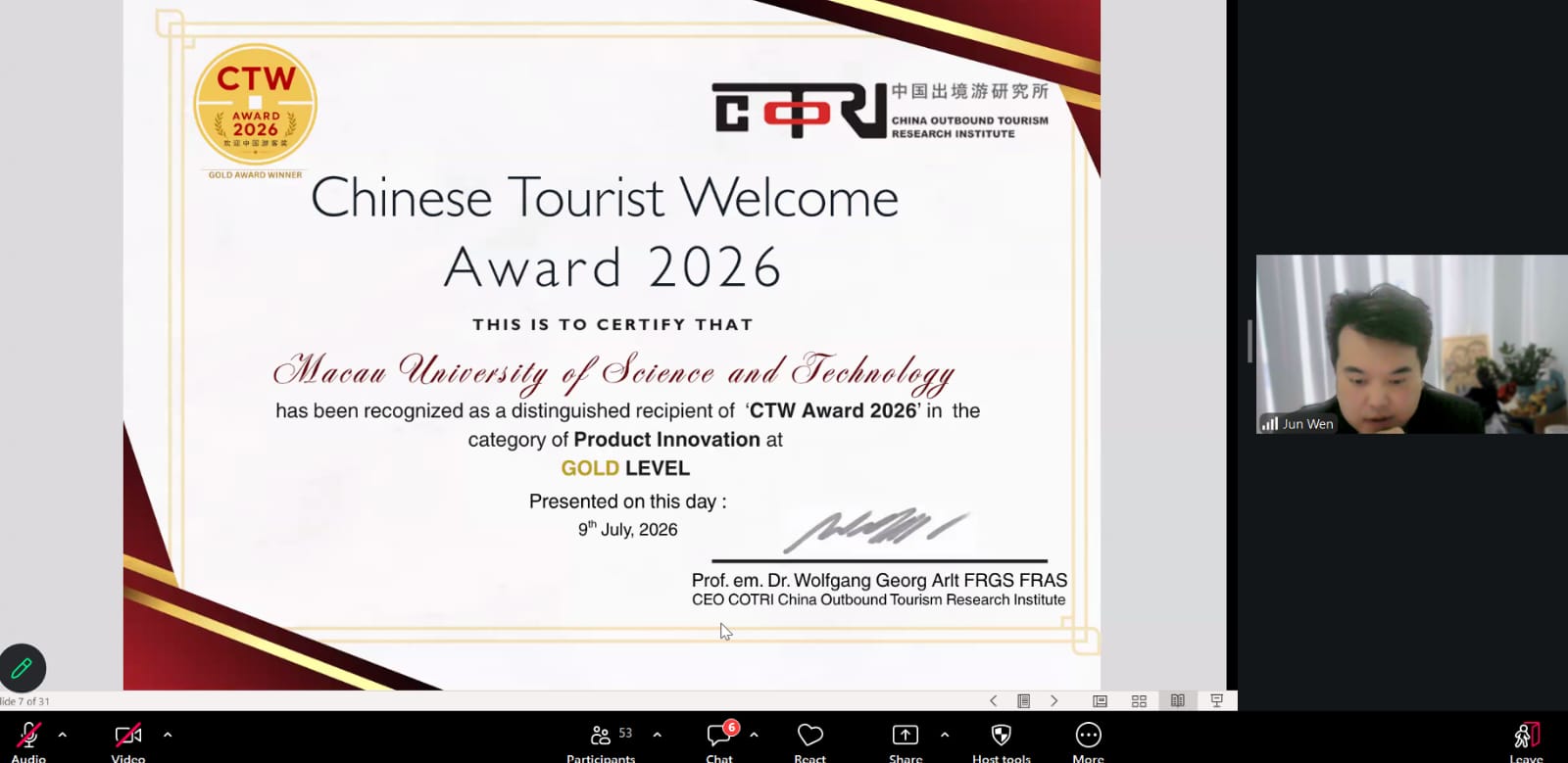Click the participant count '53'
This screenshot has width=1568, height=763.
625,733
